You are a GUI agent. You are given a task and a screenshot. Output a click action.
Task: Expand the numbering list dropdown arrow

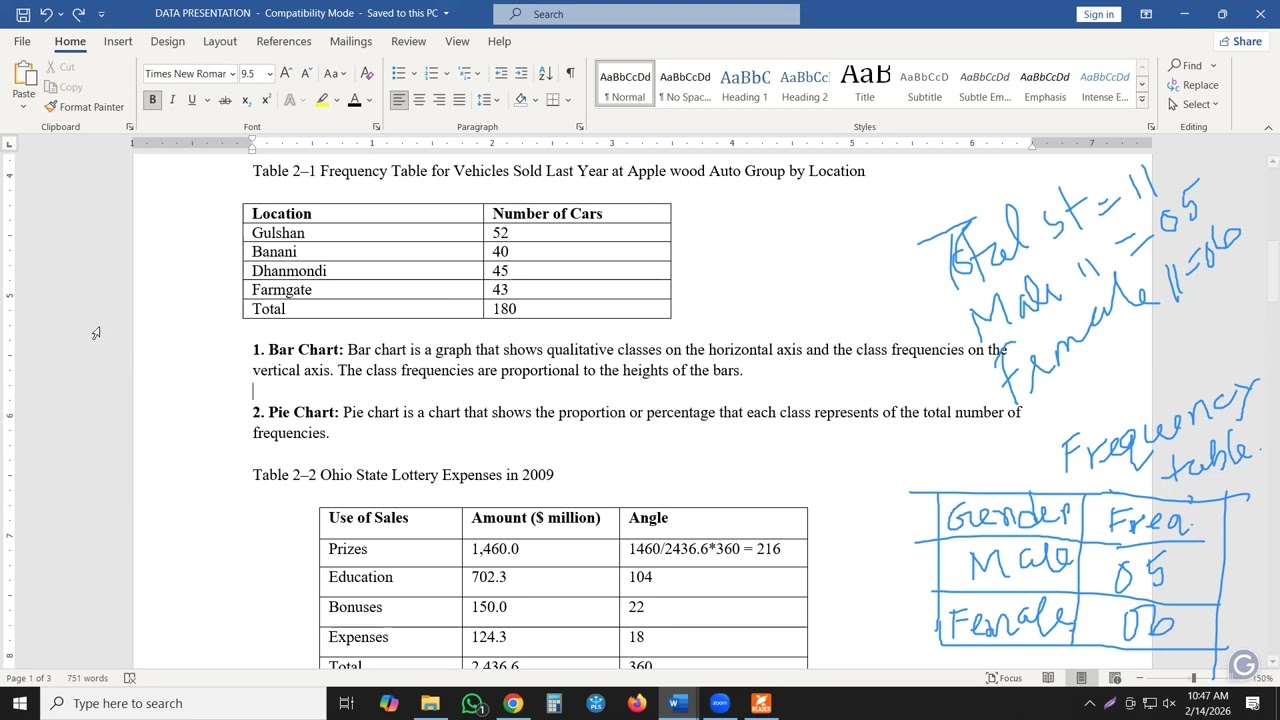[446, 73]
